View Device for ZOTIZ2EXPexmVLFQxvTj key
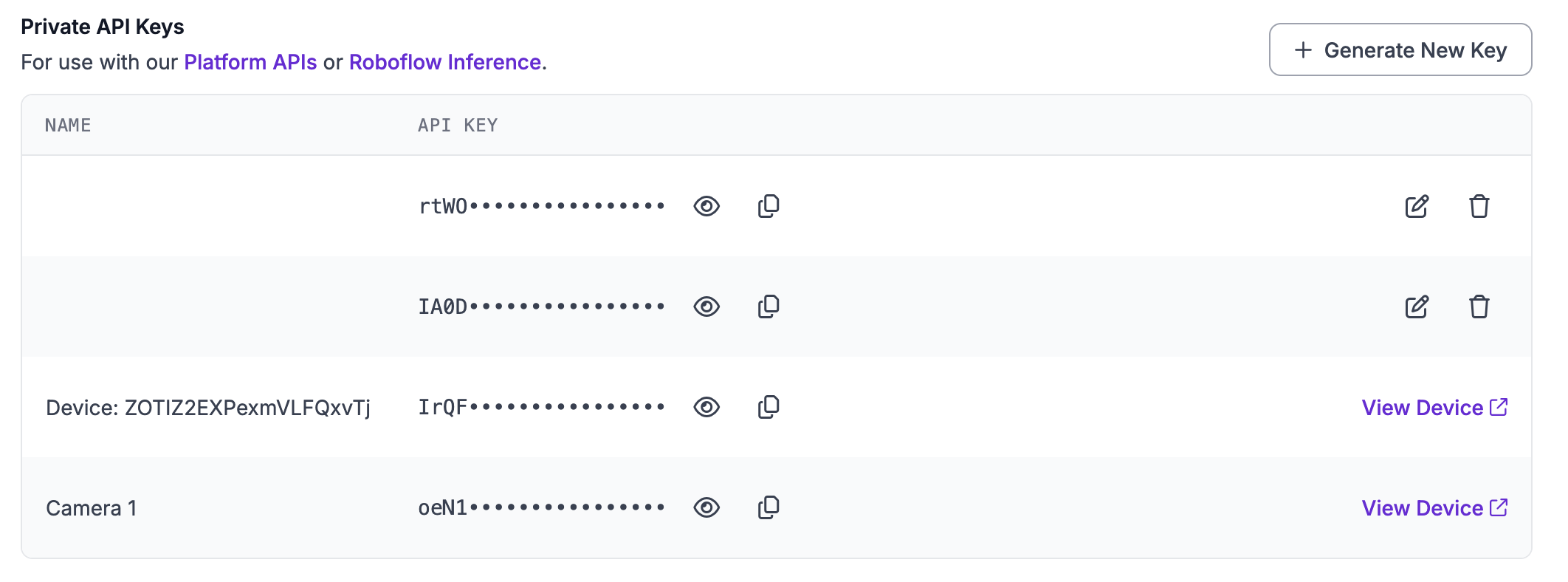 tap(1434, 408)
